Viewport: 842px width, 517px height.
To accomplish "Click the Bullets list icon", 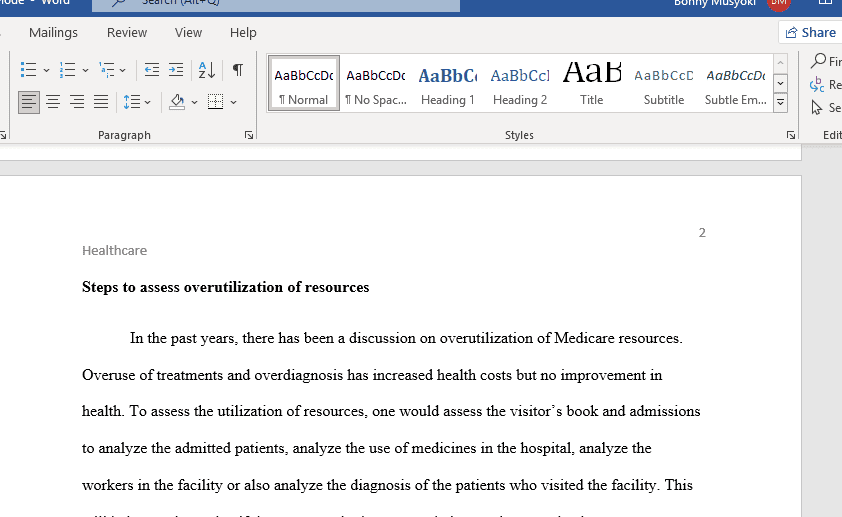I will point(28,70).
